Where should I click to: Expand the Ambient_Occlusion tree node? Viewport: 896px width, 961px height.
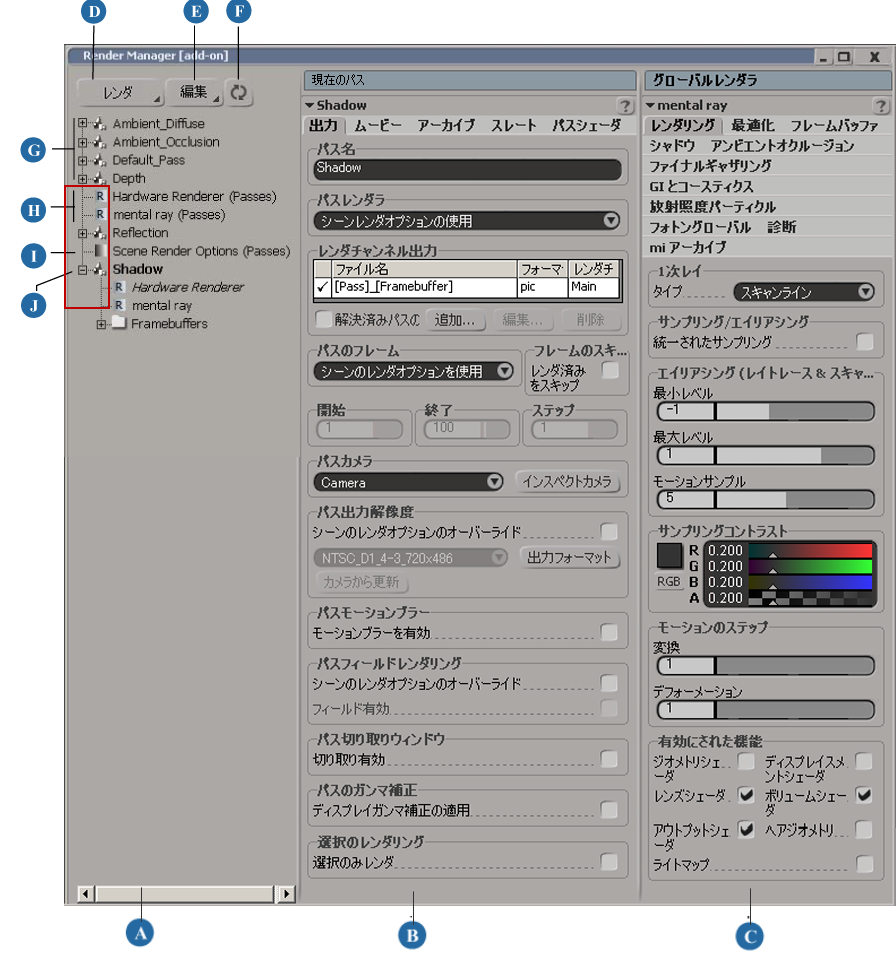point(82,142)
